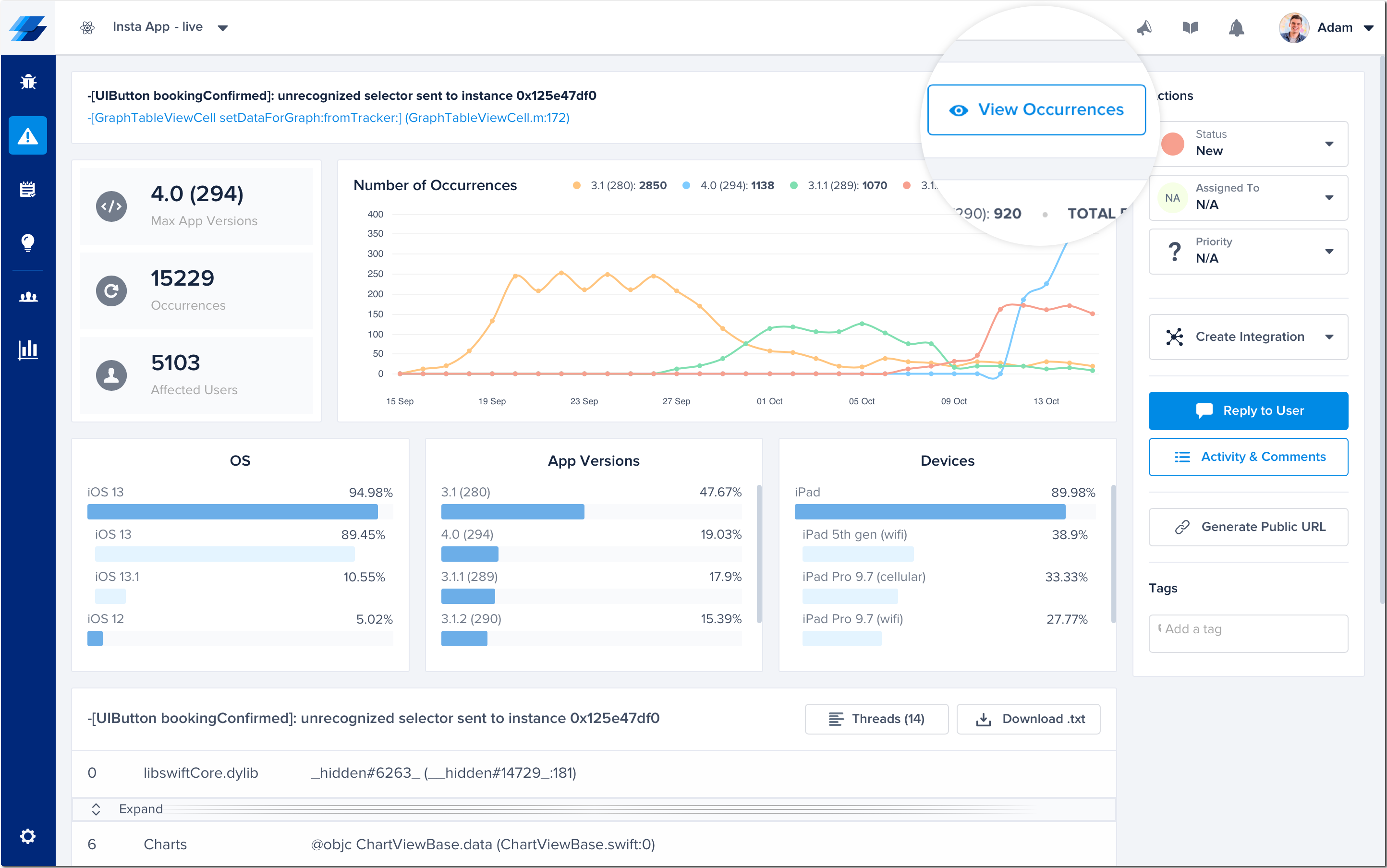Toggle the 3.1.1 (289) chart legend series
The image size is (1387, 868).
[839, 185]
